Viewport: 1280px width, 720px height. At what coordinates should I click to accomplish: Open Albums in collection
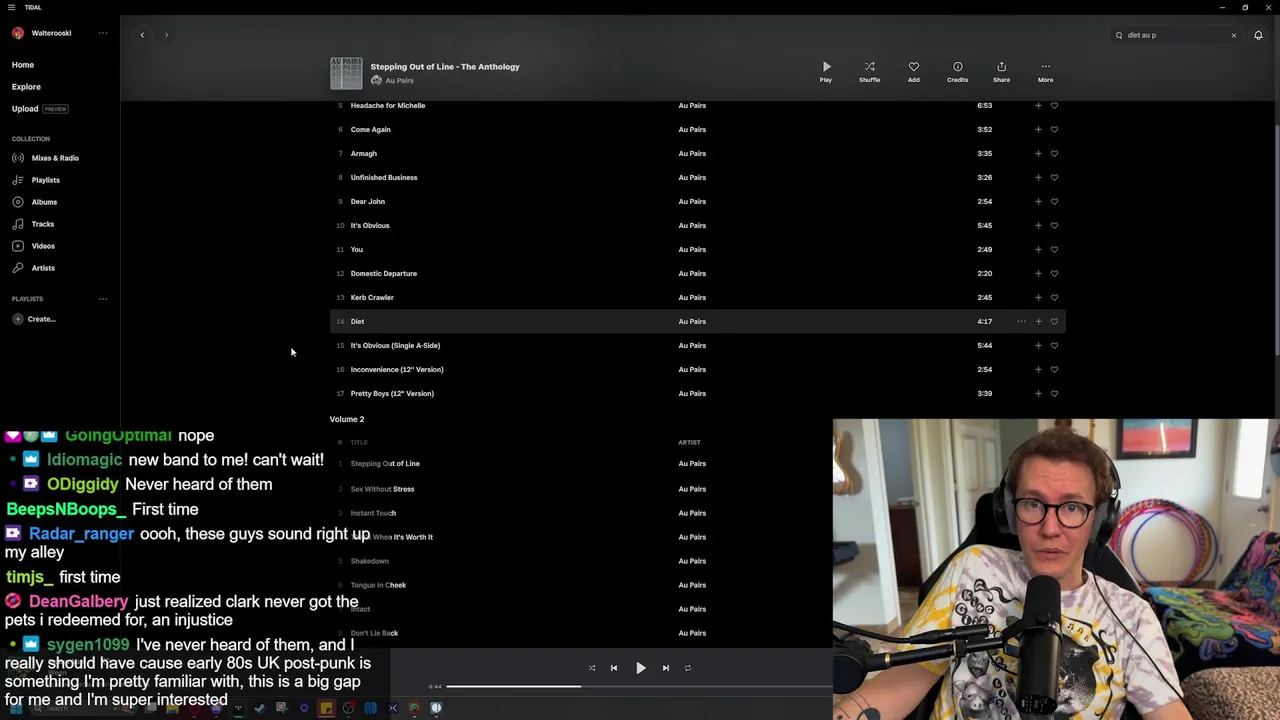[x=34, y=202]
